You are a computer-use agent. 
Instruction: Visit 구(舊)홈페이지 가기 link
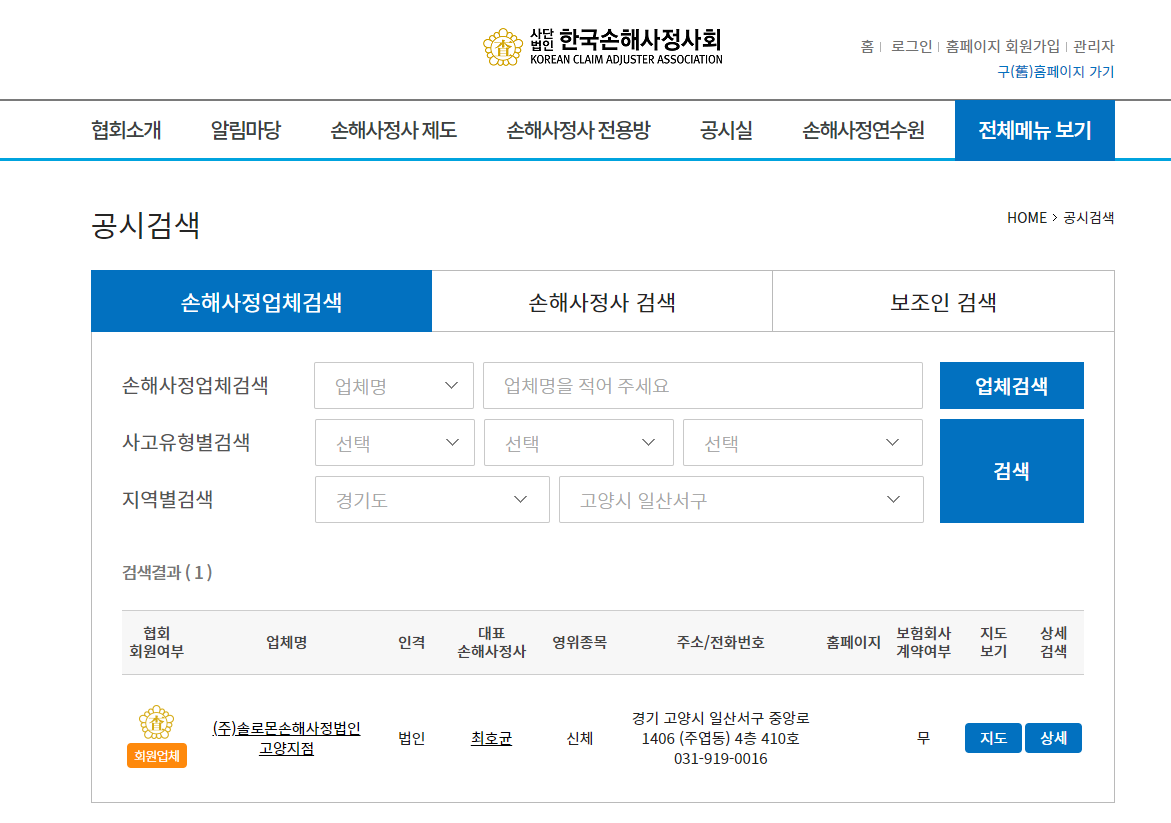[x=1055, y=72]
